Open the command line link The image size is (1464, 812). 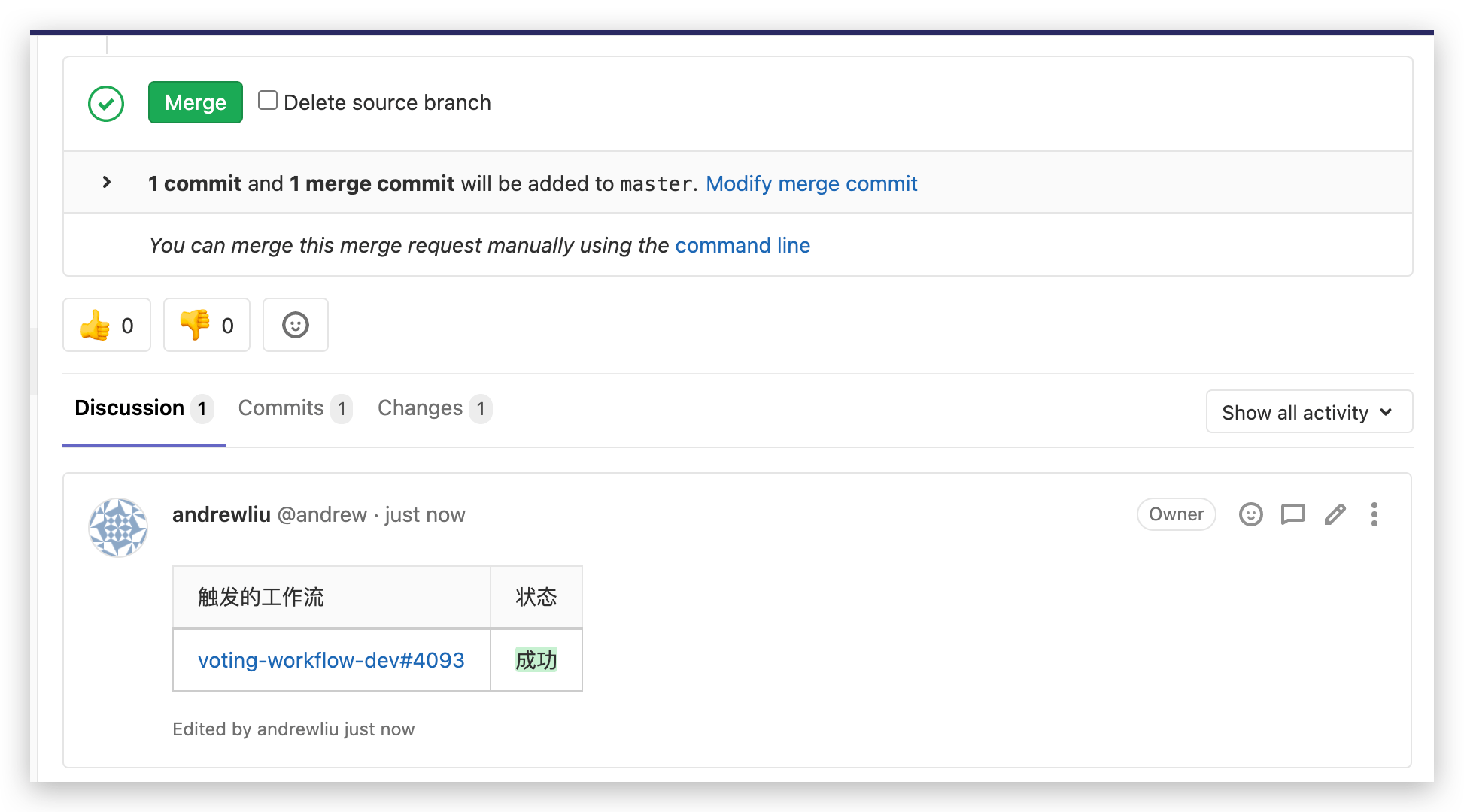tap(742, 245)
